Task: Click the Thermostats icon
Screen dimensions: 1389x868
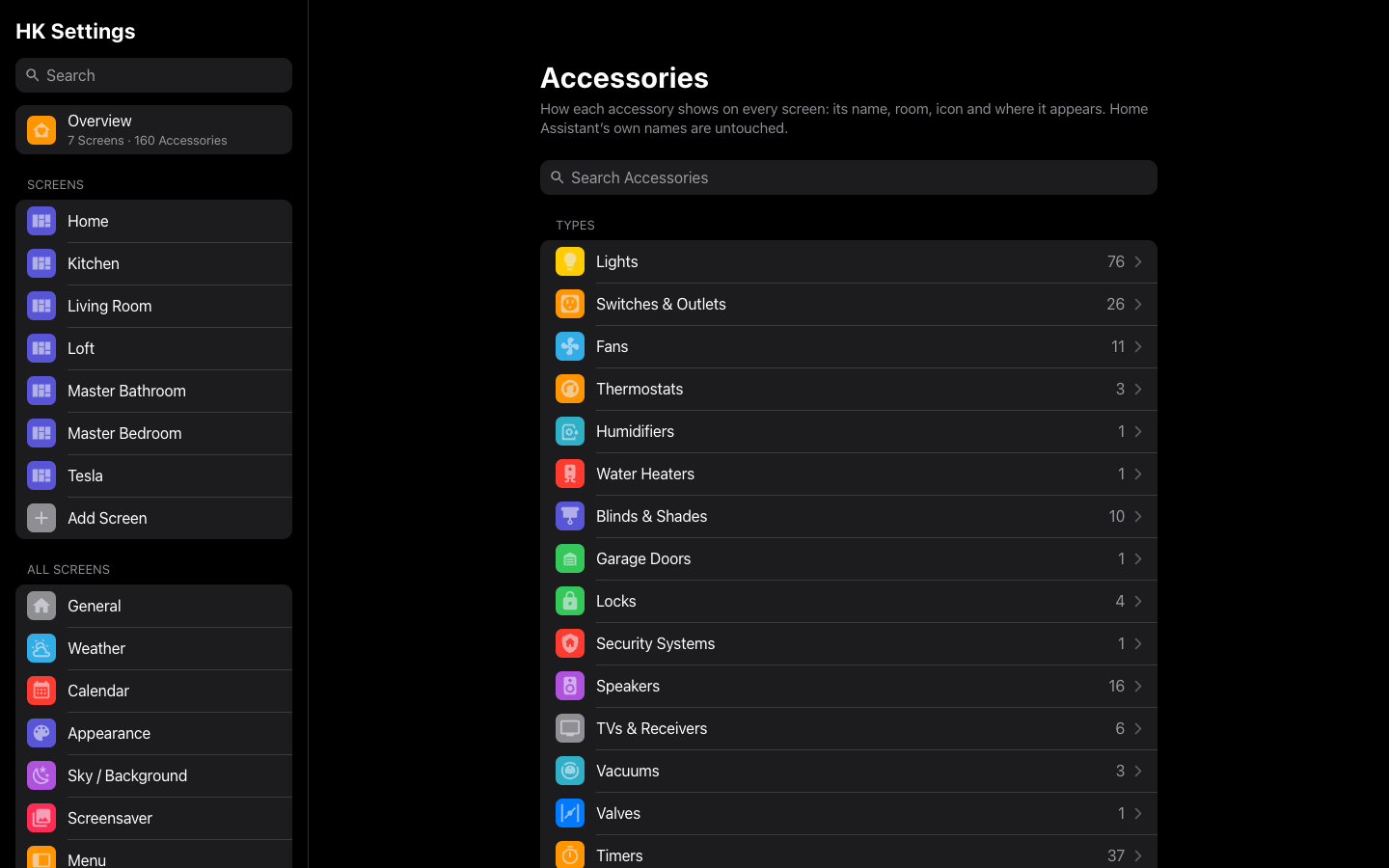Action: pyautogui.click(x=570, y=389)
